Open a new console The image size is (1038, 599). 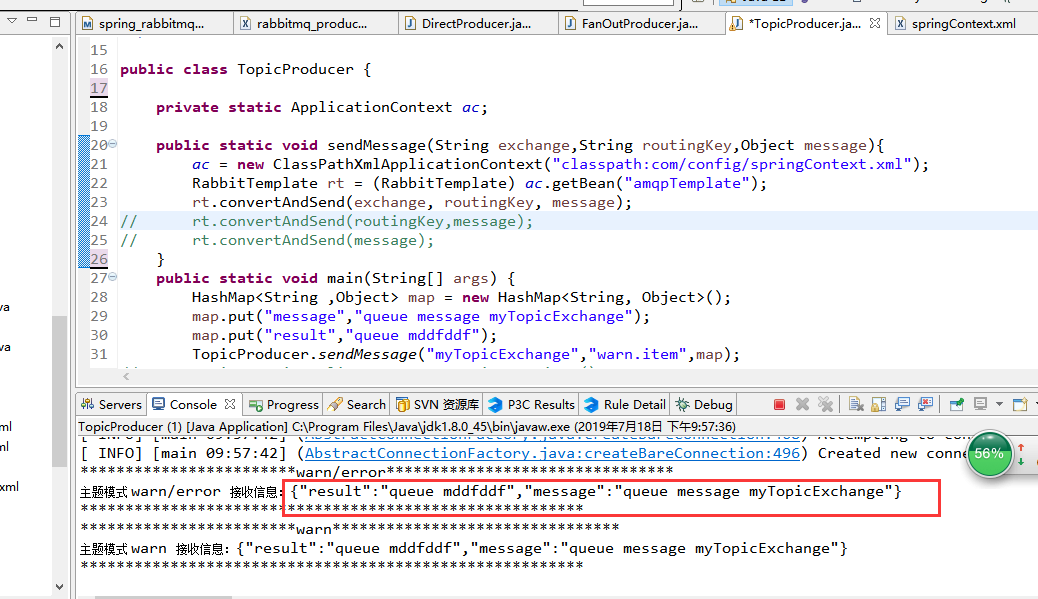1018,404
